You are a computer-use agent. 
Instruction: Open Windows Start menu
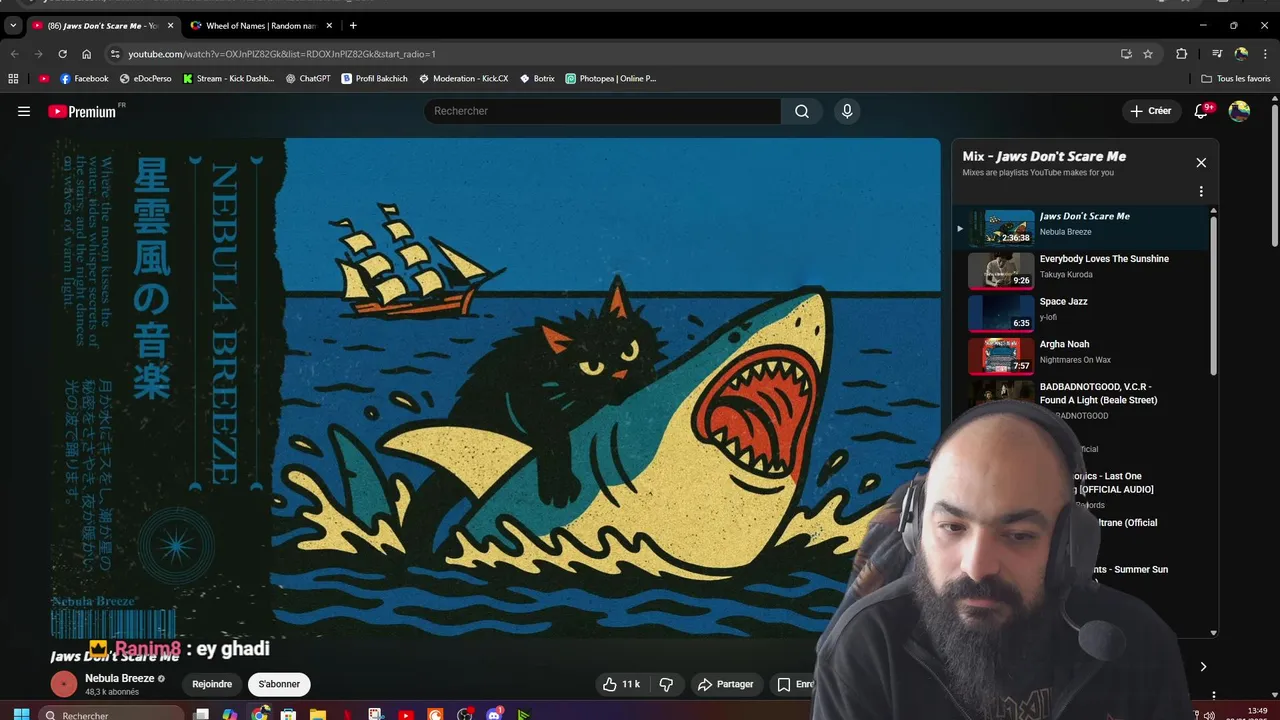(x=21, y=714)
